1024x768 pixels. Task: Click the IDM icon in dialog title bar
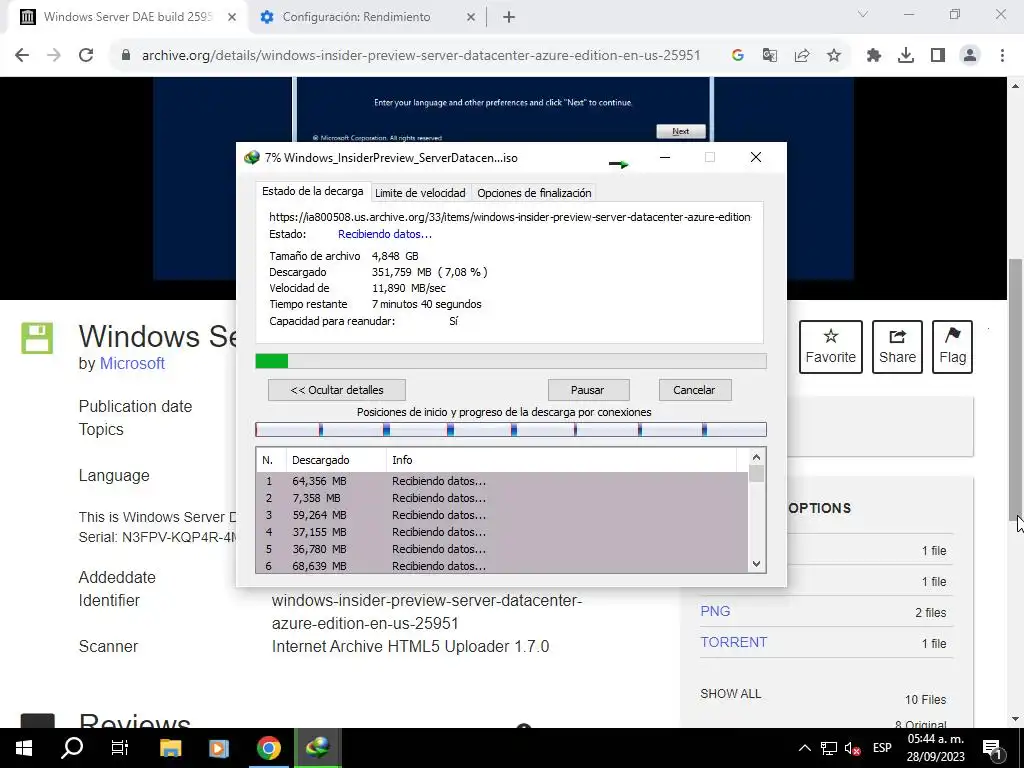pyautogui.click(x=251, y=157)
